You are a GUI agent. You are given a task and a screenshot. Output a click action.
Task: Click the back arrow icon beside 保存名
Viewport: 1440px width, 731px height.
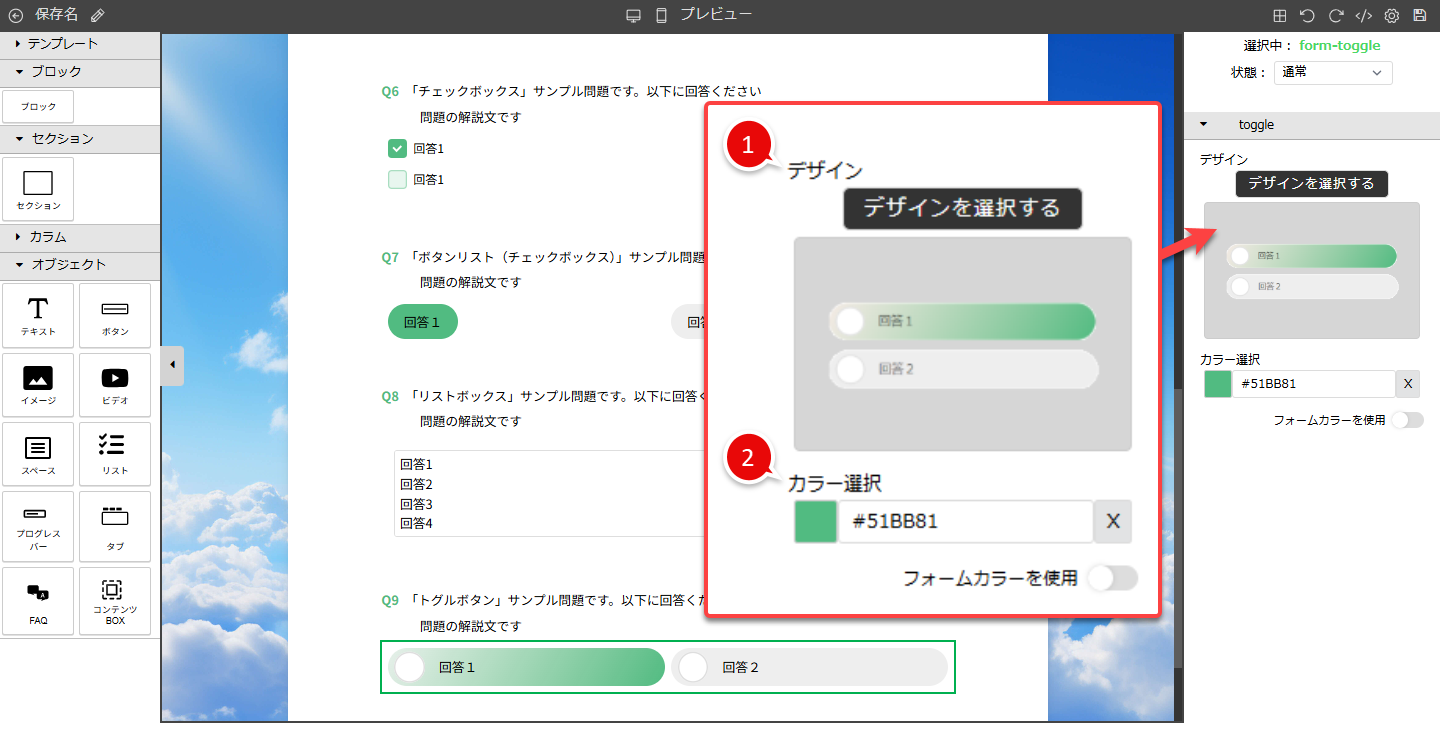[x=15, y=15]
